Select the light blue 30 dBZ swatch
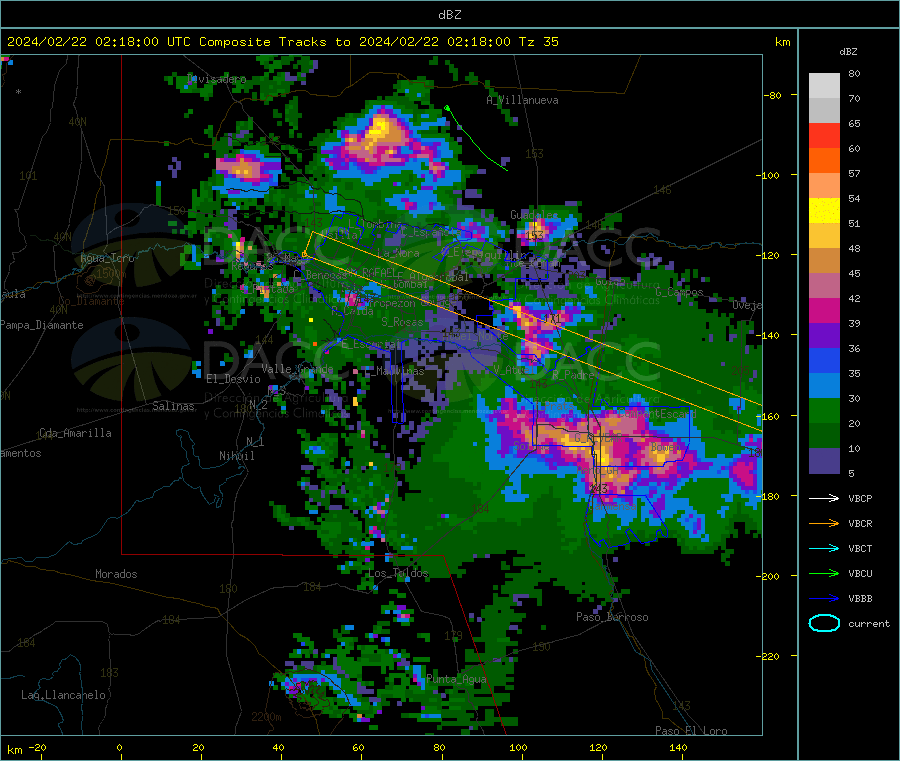900x761 pixels. point(824,386)
